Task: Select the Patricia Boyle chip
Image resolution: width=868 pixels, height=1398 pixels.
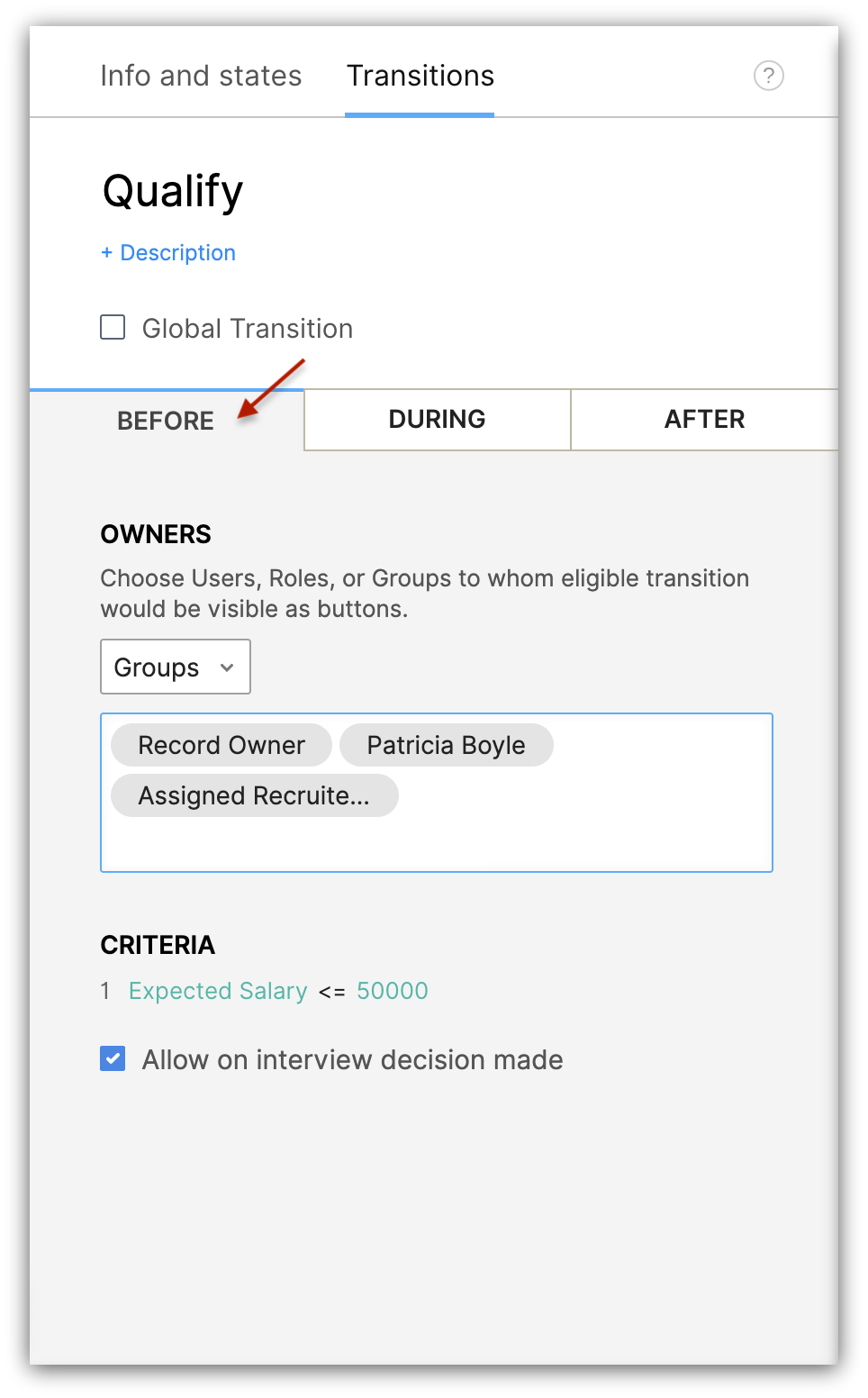Action: (x=447, y=745)
